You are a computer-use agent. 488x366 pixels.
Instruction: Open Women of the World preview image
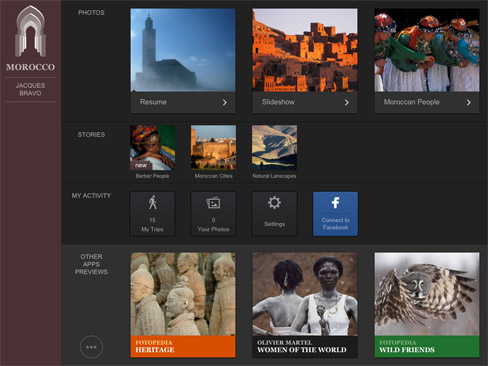[305, 294]
